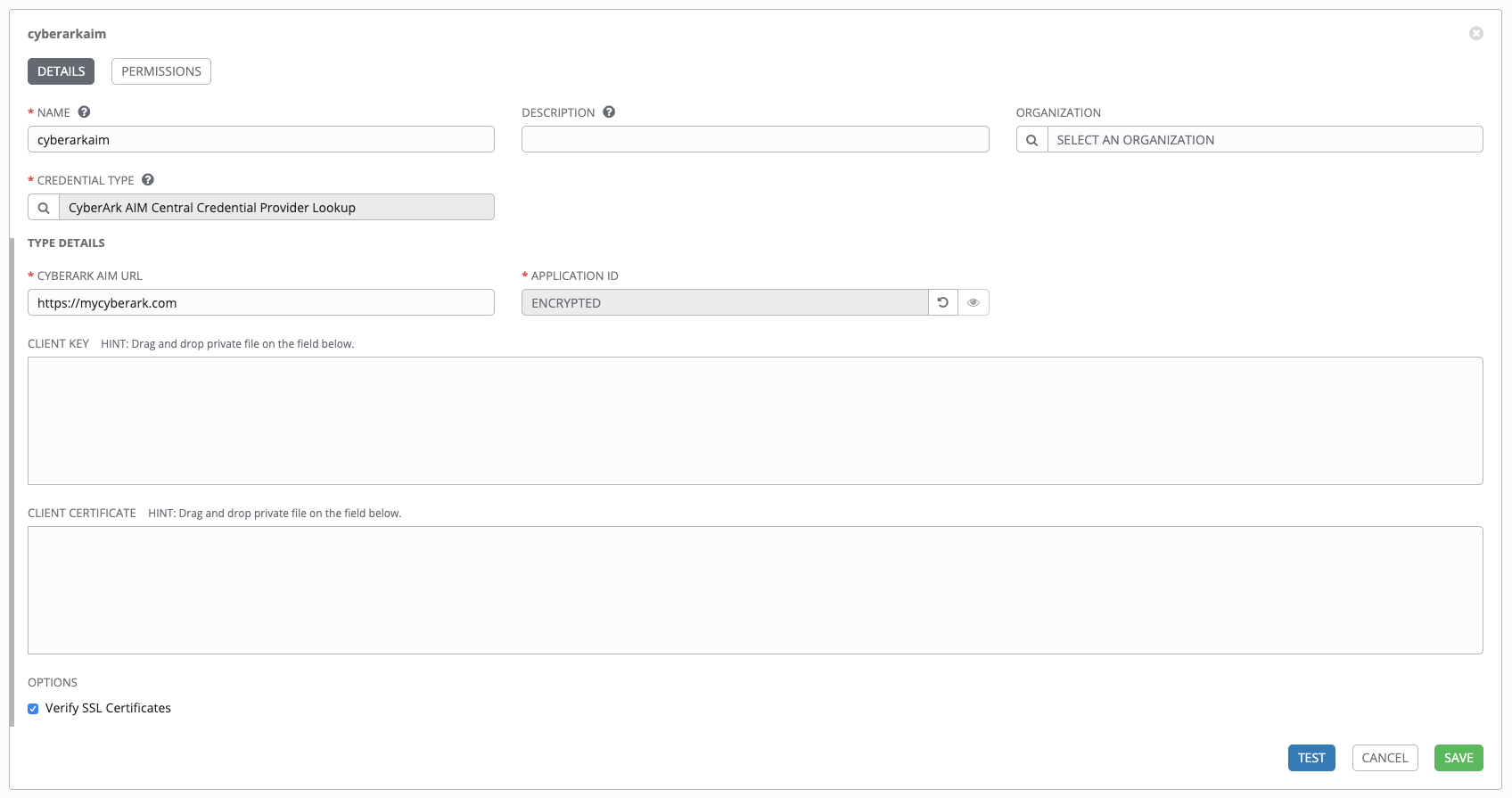Toggle Verify SSL Certificates checkbox
1512x798 pixels.
pyautogui.click(x=33, y=709)
